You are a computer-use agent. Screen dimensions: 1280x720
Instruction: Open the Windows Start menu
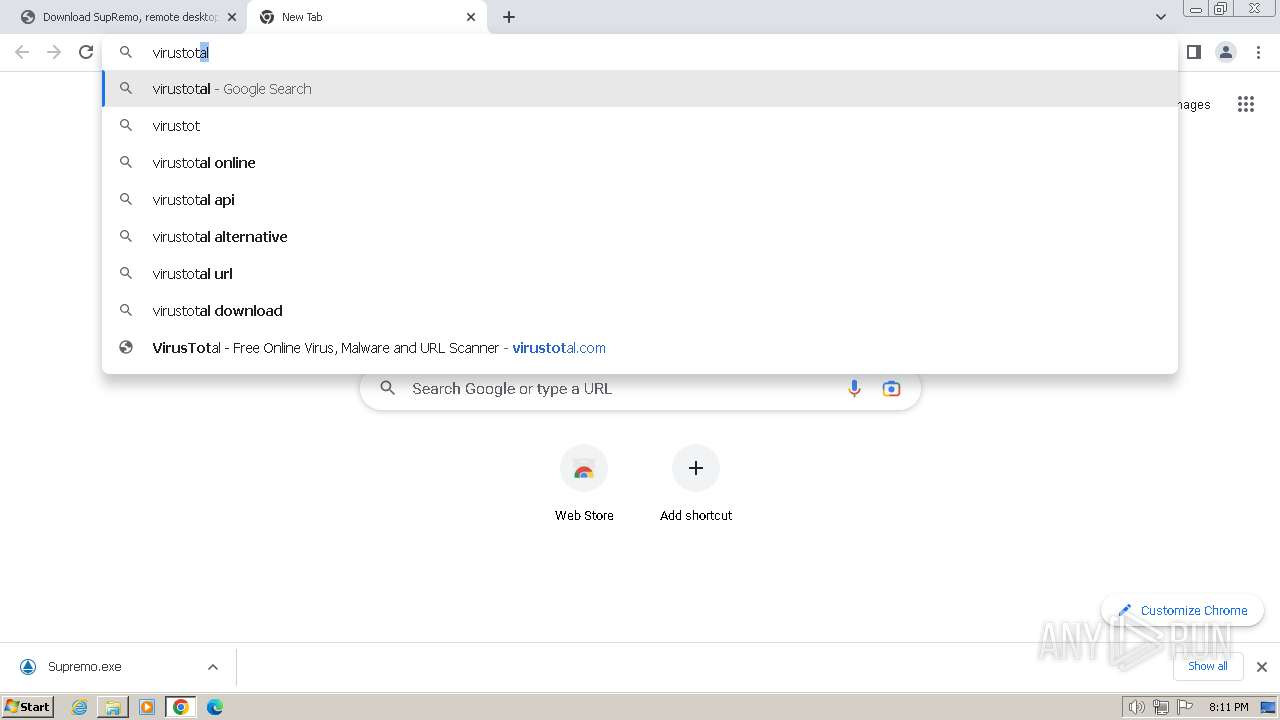[28, 707]
